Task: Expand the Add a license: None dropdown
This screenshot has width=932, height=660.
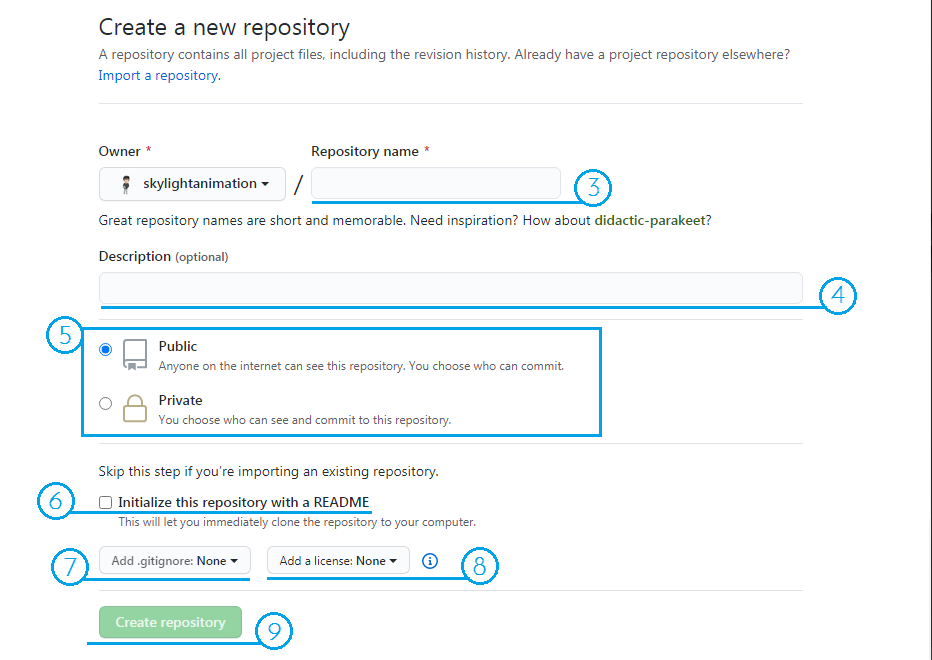Action: 337,561
